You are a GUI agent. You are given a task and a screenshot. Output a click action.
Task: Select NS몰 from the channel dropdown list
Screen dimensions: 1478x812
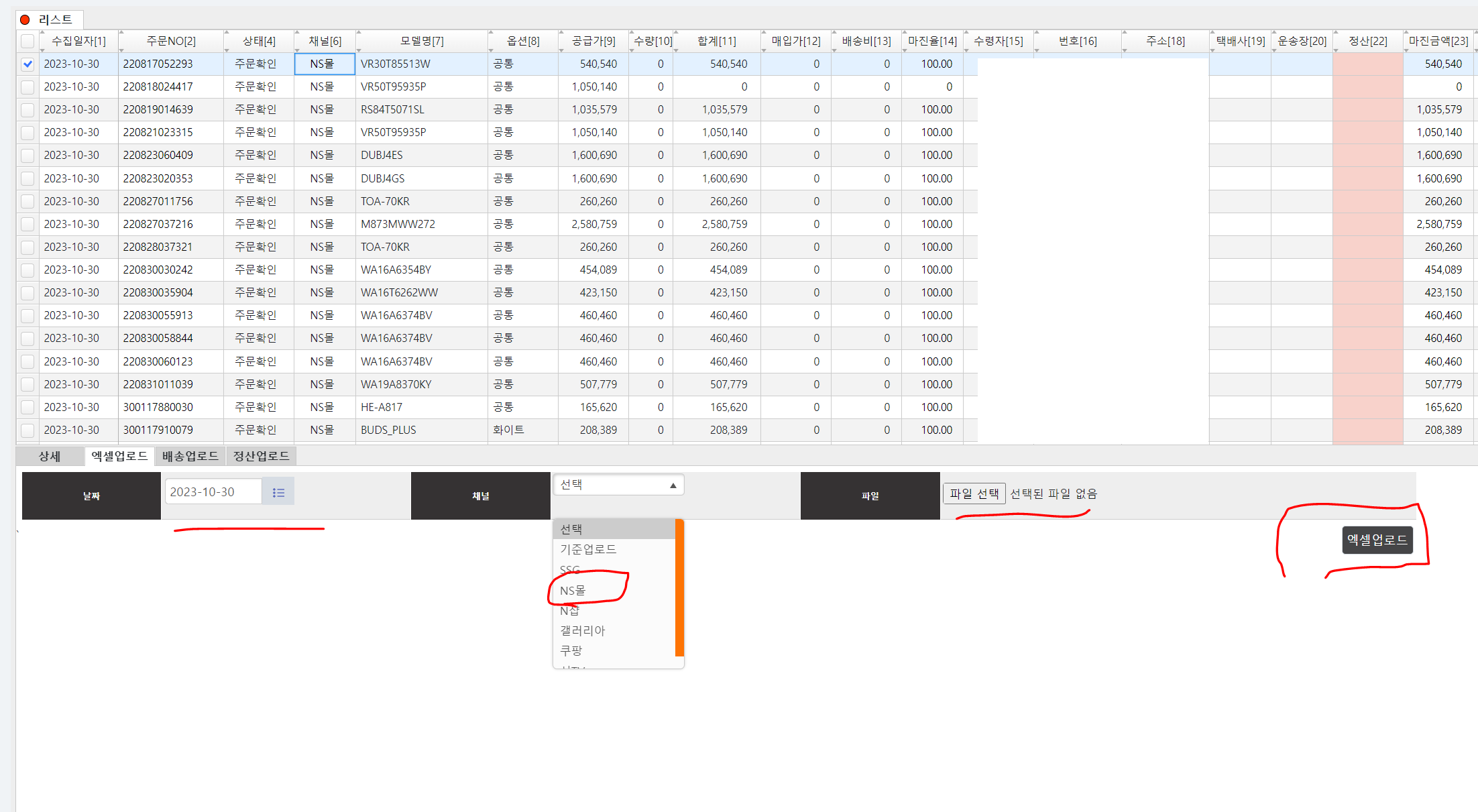pyautogui.click(x=573, y=591)
